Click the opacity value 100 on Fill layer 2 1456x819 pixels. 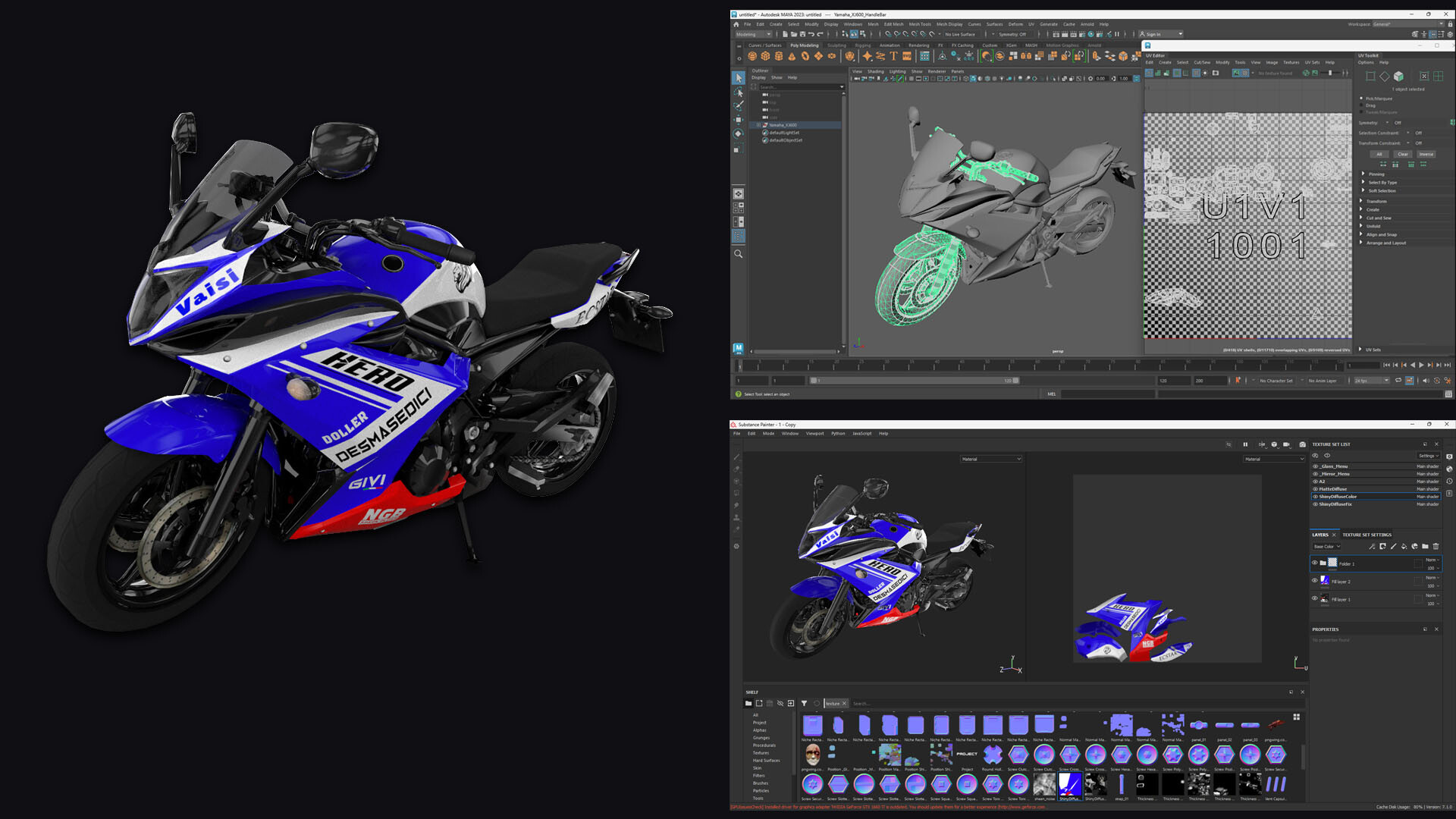(1431, 586)
